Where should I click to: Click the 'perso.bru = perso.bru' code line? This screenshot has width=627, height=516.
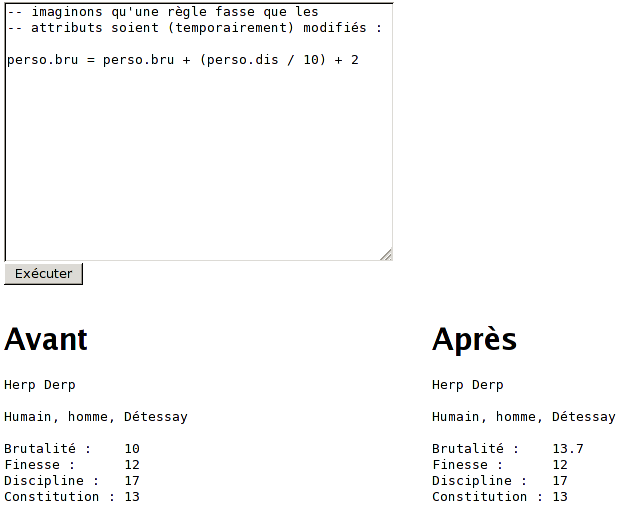(x=90, y=60)
